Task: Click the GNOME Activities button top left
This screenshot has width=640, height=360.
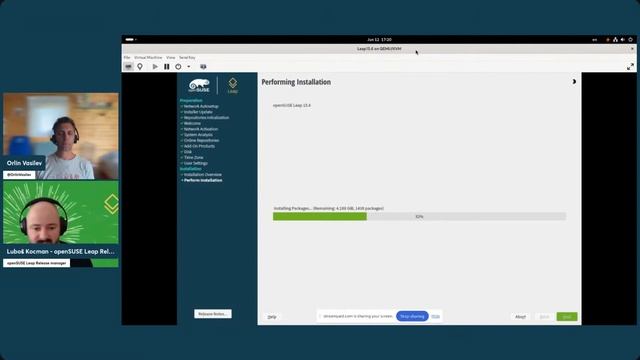Action: (131, 40)
